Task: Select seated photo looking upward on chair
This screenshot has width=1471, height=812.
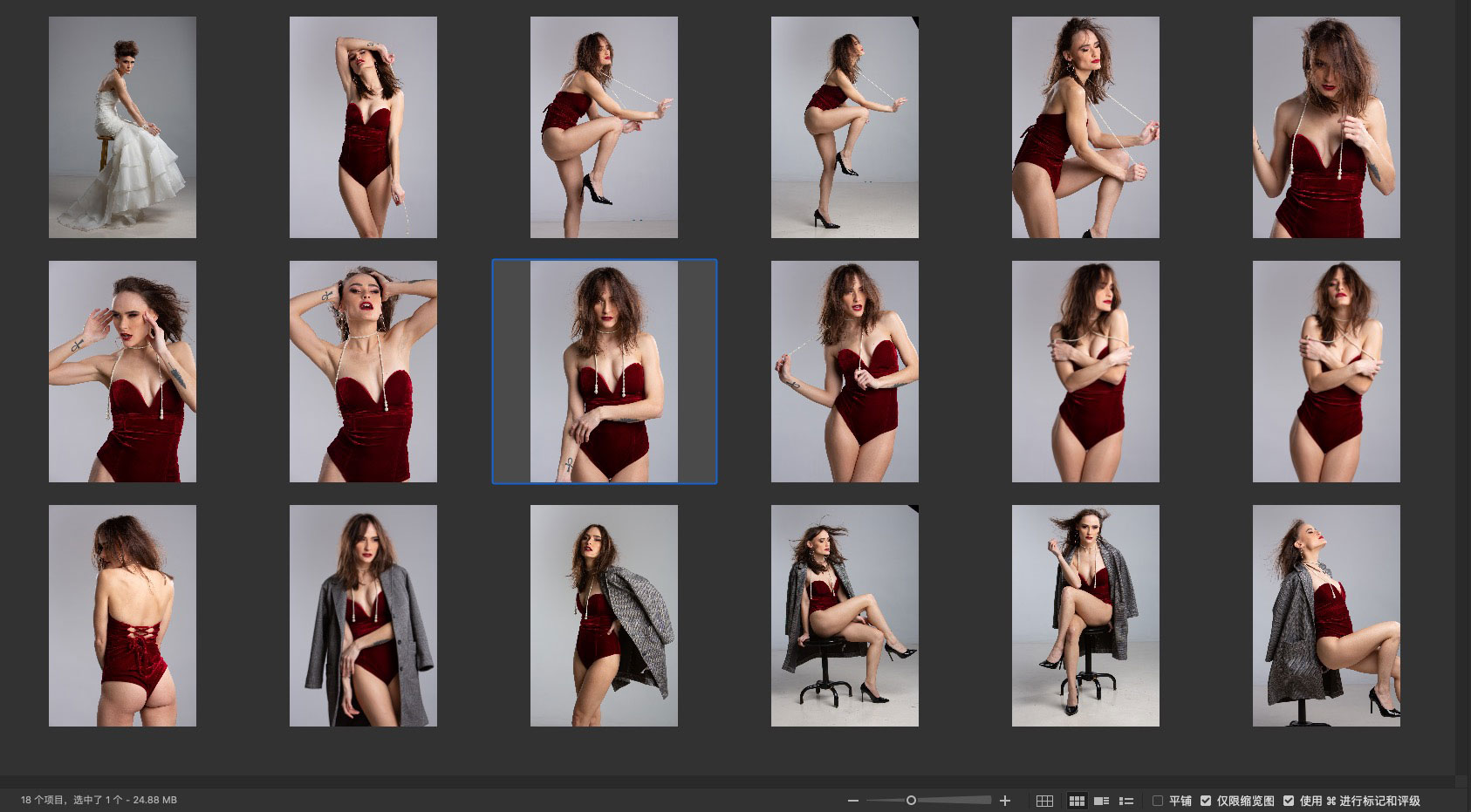Action: click(x=1326, y=616)
